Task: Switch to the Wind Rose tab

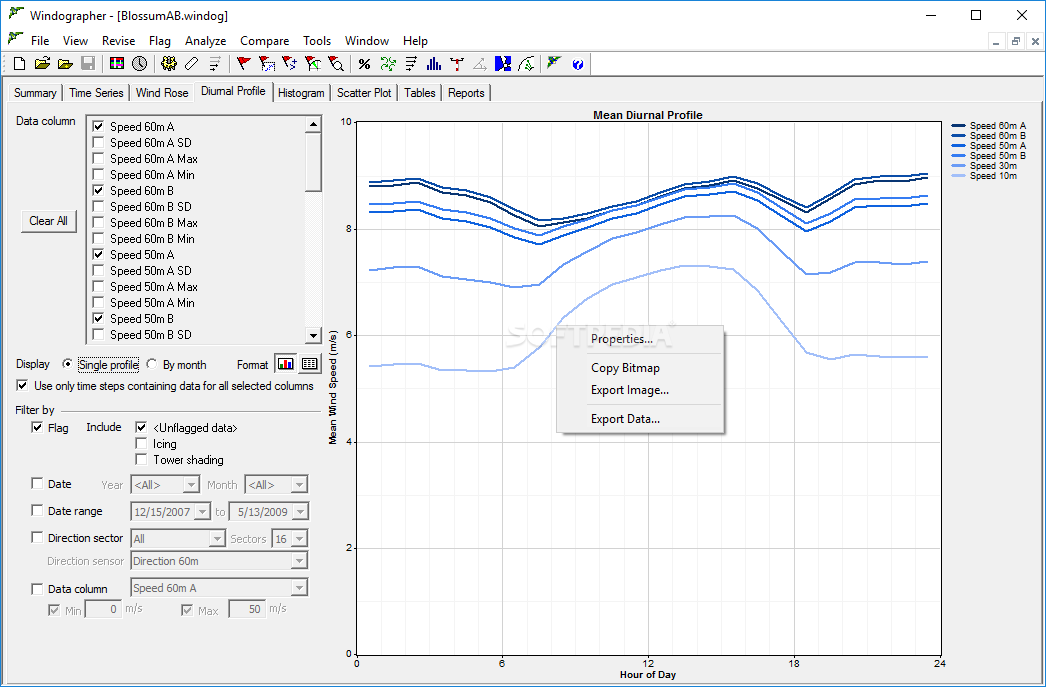Action: tap(162, 93)
